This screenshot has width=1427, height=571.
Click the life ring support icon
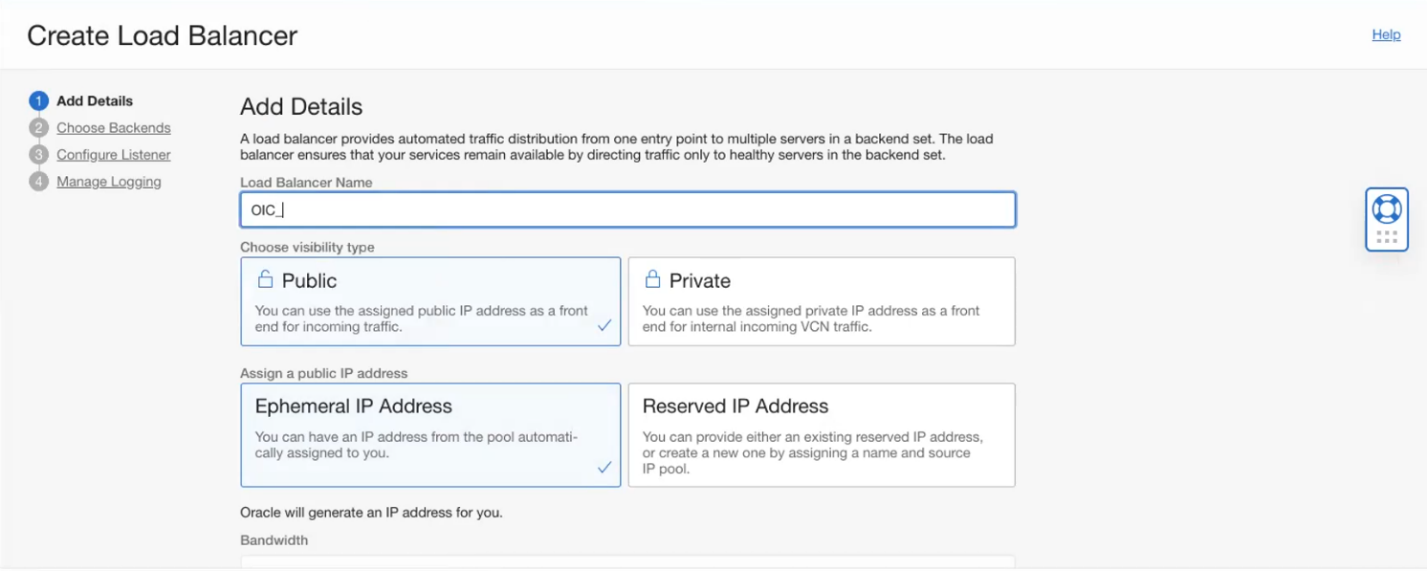click(1386, 208)
